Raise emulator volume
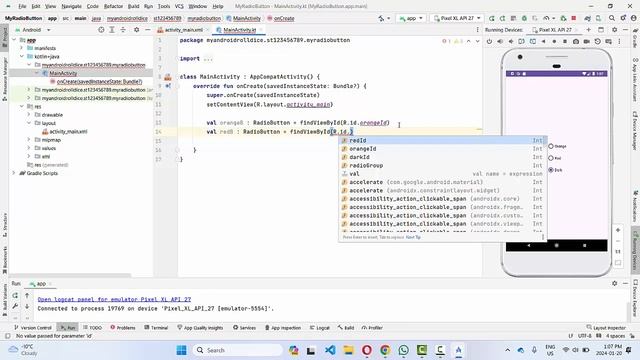Image resolution: width=640 pixels, height=360 pixels. (500, 41)
